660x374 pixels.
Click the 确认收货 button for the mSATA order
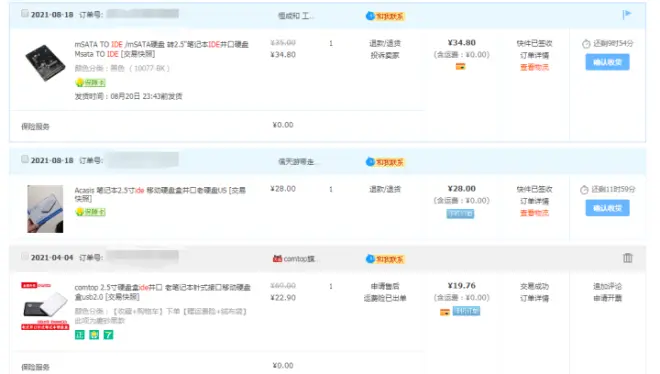(607, 62)
